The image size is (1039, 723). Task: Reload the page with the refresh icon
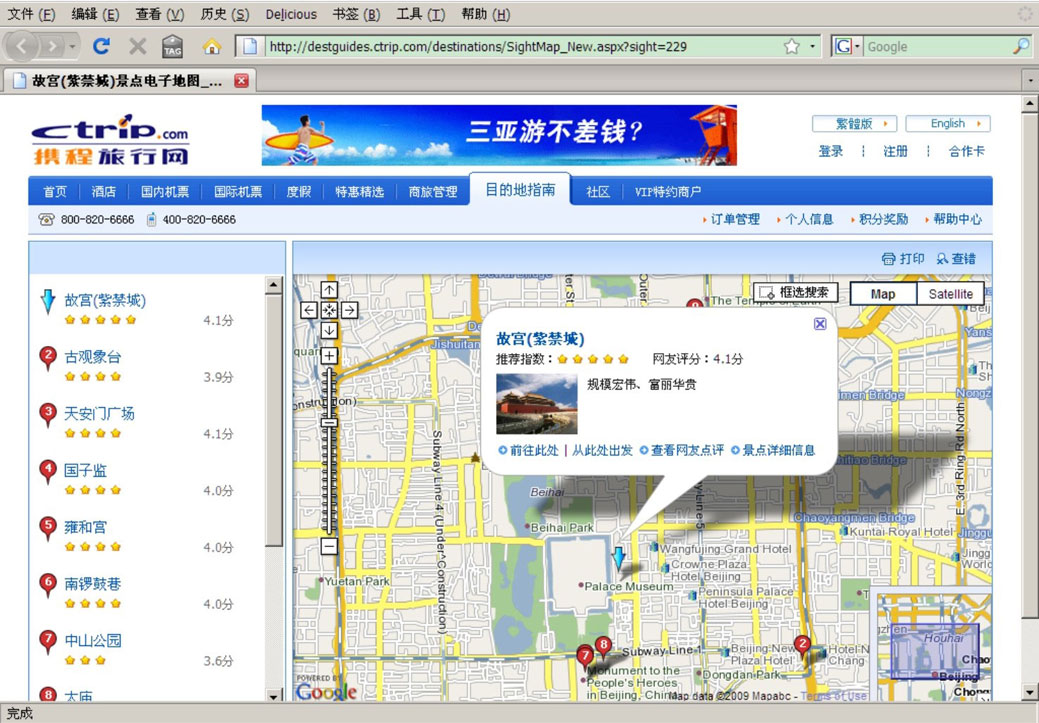101,46
